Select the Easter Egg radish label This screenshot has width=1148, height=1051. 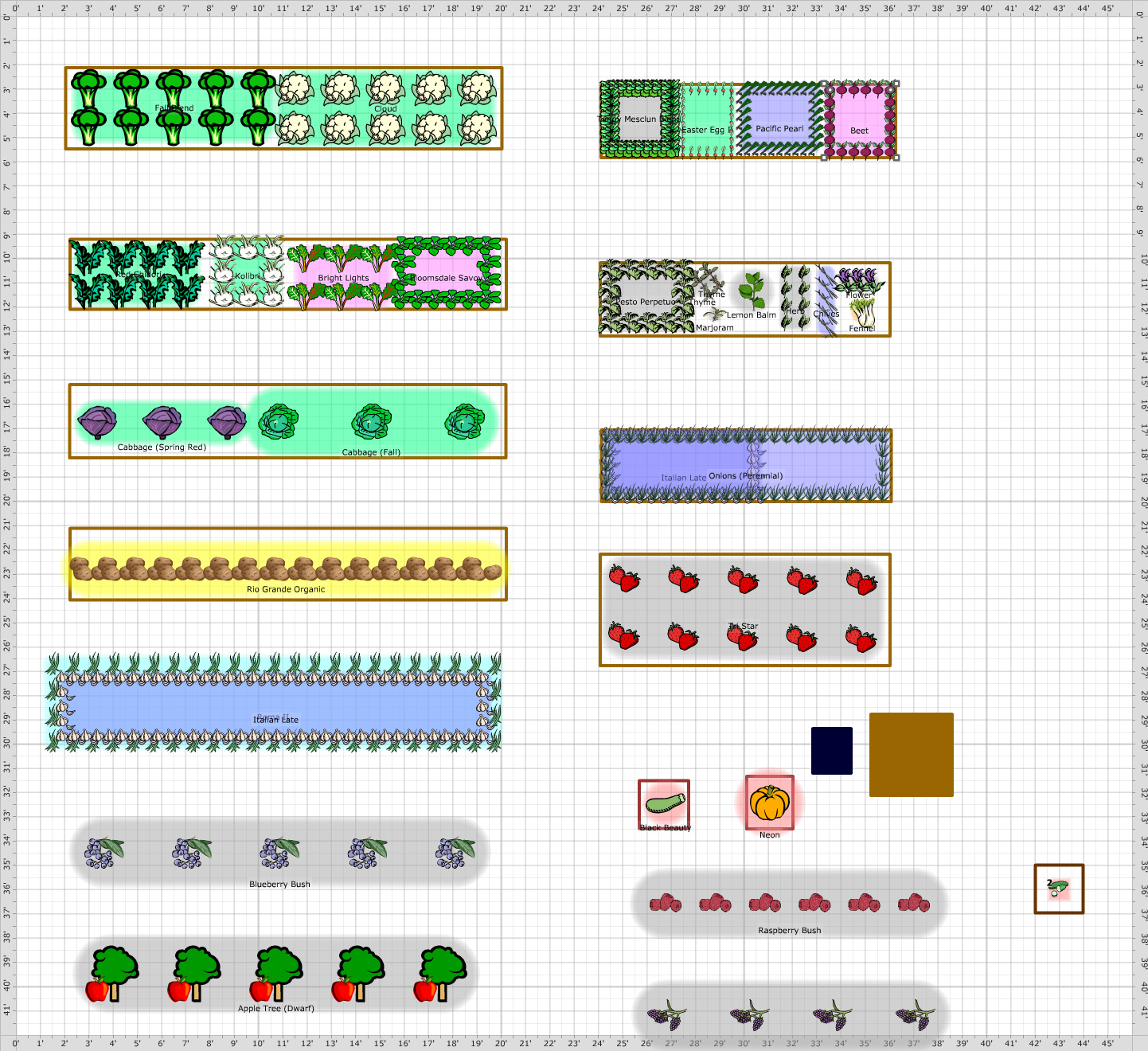tap(707, 130)
